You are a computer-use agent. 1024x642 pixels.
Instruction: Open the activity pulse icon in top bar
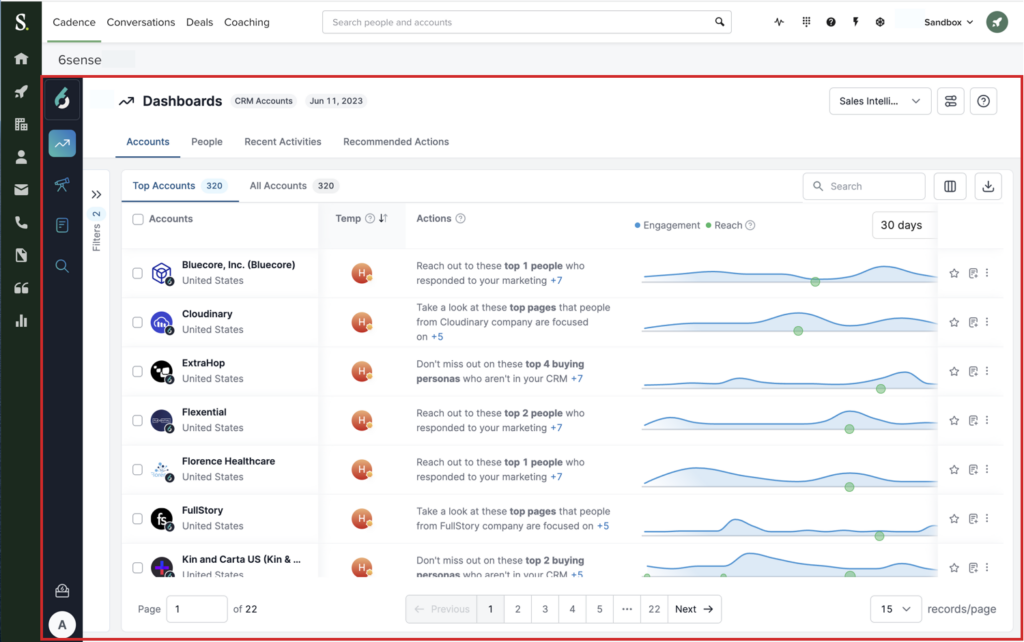click(x=779, y=22)
